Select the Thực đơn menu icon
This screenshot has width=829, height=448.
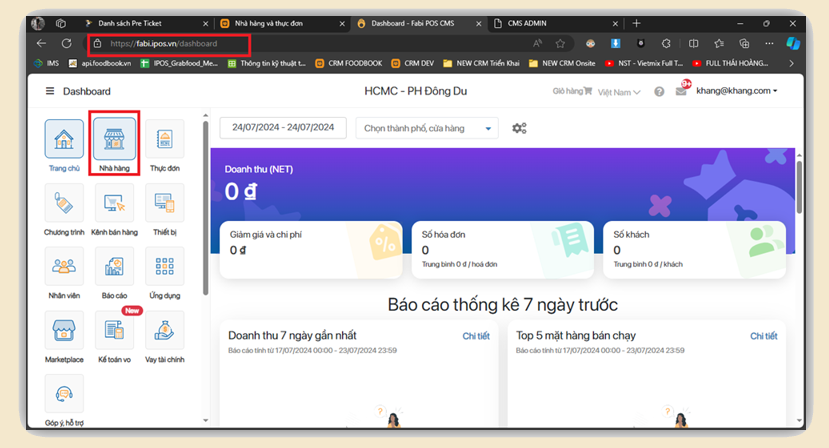coord(165,140)
